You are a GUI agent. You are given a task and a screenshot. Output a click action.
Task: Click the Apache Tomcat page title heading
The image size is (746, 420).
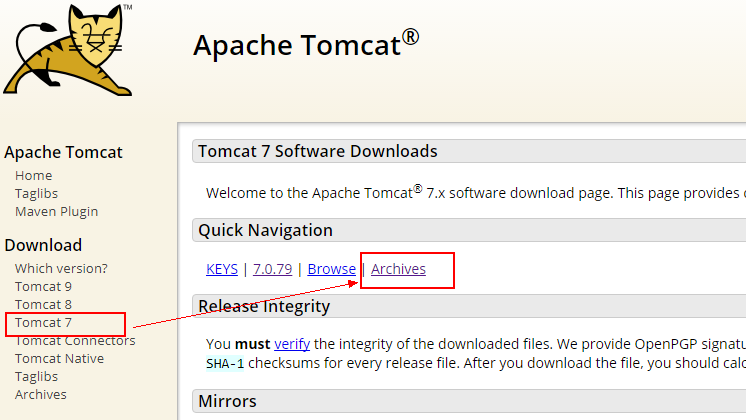[306, 45]
